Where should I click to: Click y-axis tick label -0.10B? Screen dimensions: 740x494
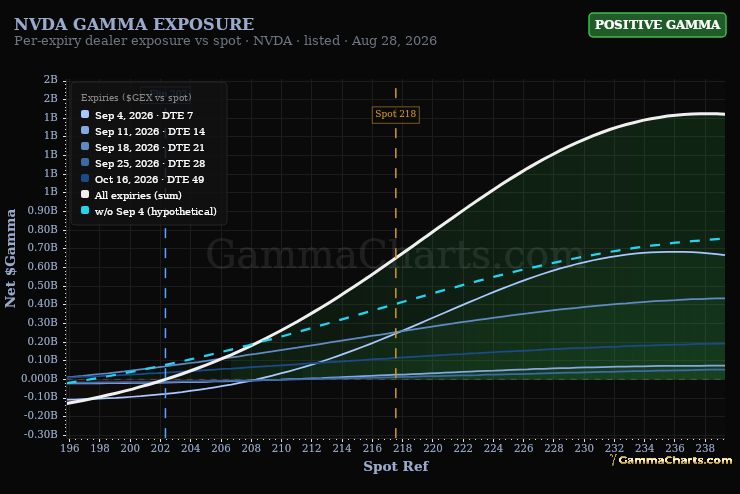(x=41, y=397)
